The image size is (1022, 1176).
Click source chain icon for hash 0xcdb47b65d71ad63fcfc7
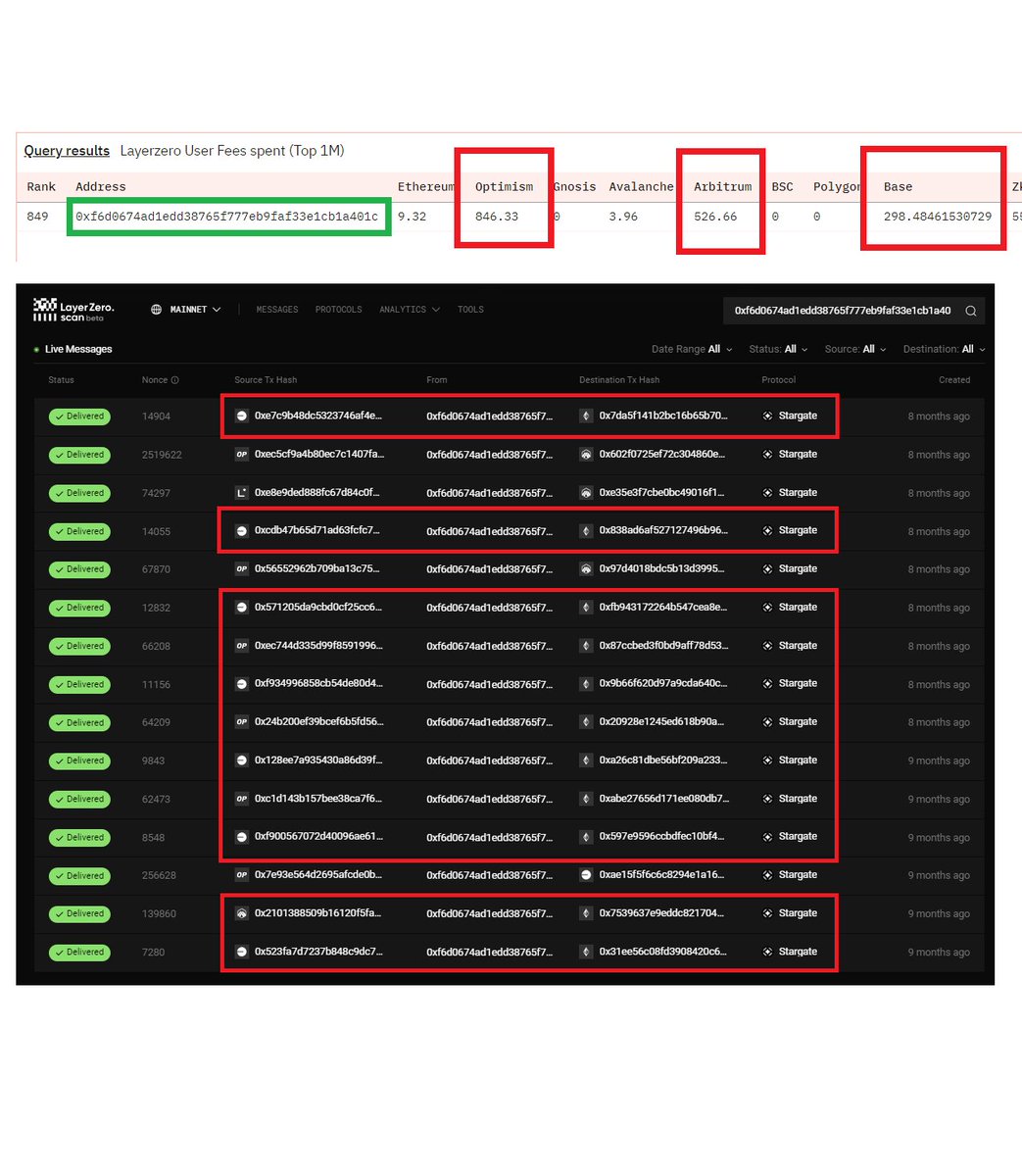(x=242, y=531)
